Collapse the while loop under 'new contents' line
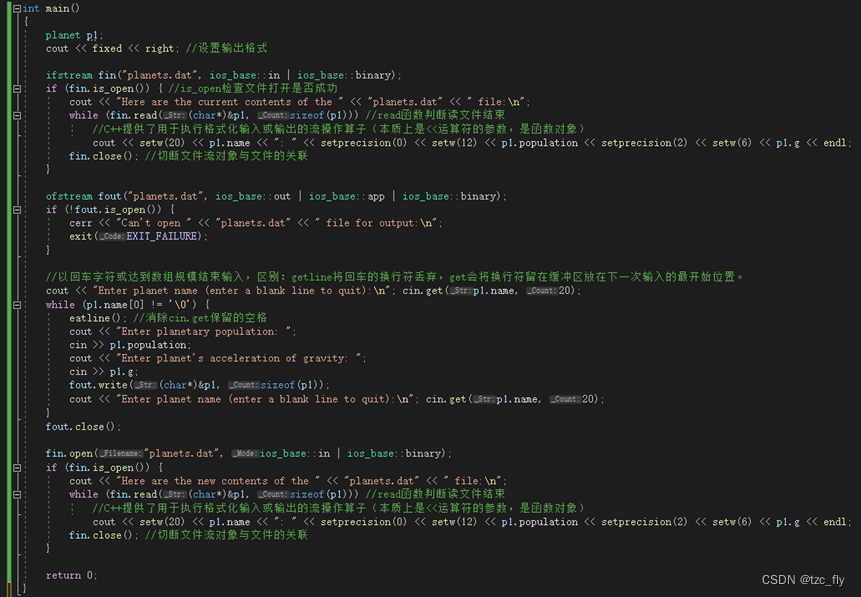 (17, 494)
